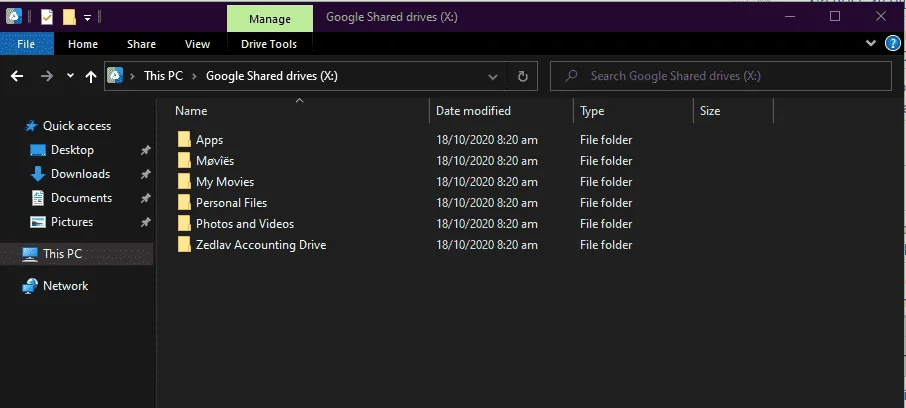This screenshot has height=408, width=906.
Task: Select the Zedlav Accounting Drive folder icon
Action: click(184, 244)
